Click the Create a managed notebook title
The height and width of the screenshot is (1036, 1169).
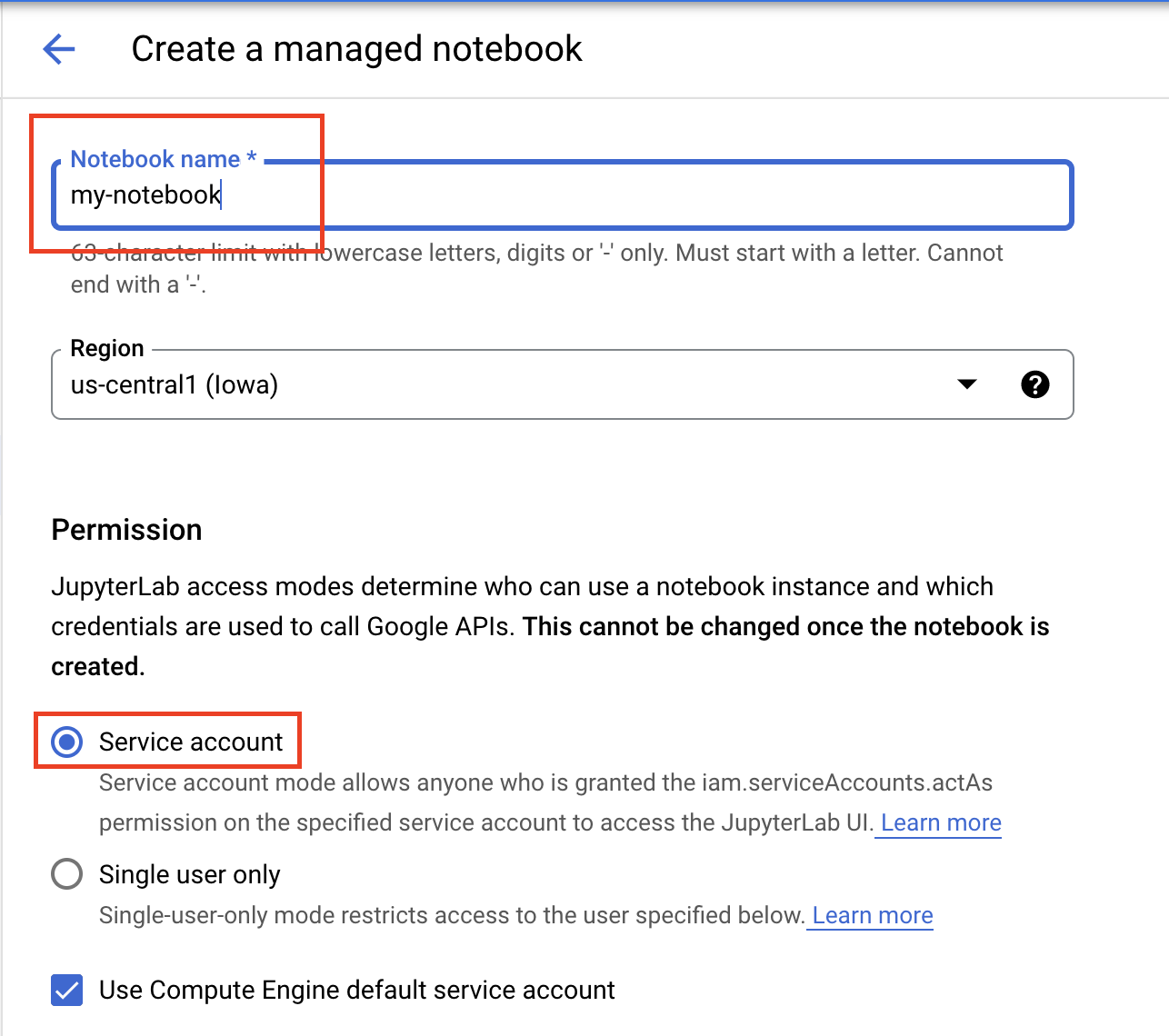[357, 49]
